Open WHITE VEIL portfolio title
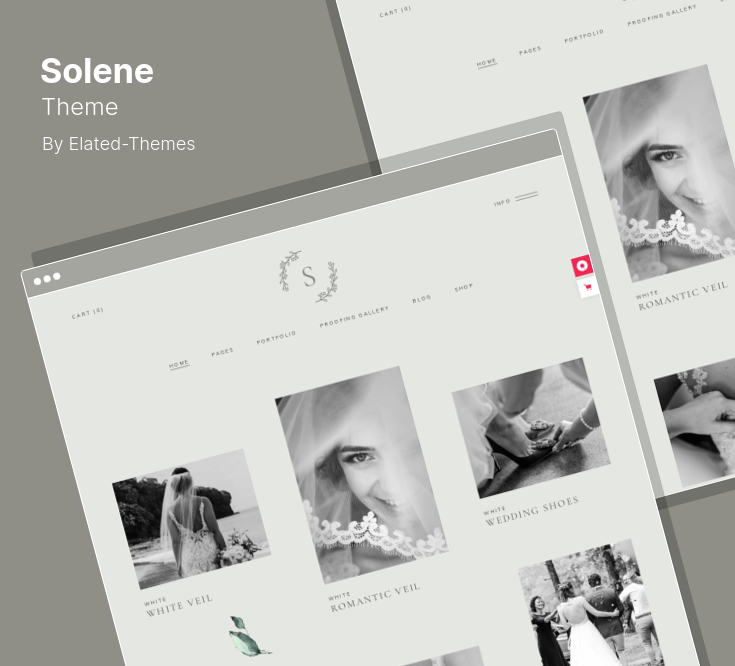This screenshot has width=735, height=666. click(180, 606)
